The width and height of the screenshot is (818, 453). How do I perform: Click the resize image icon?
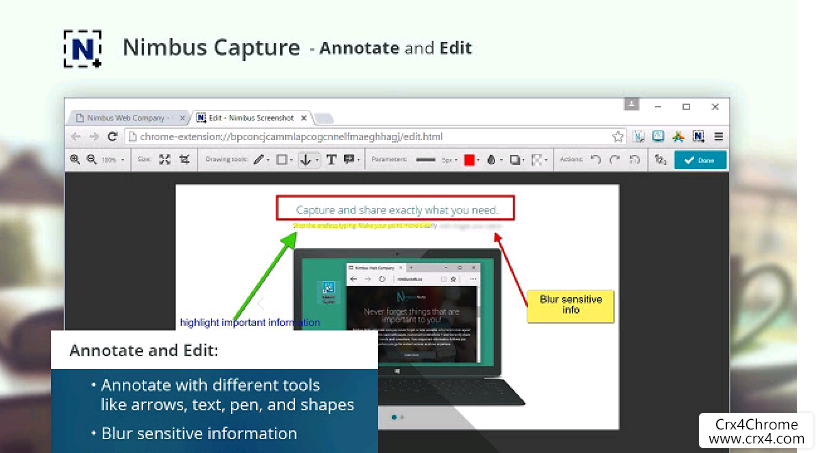165,160
